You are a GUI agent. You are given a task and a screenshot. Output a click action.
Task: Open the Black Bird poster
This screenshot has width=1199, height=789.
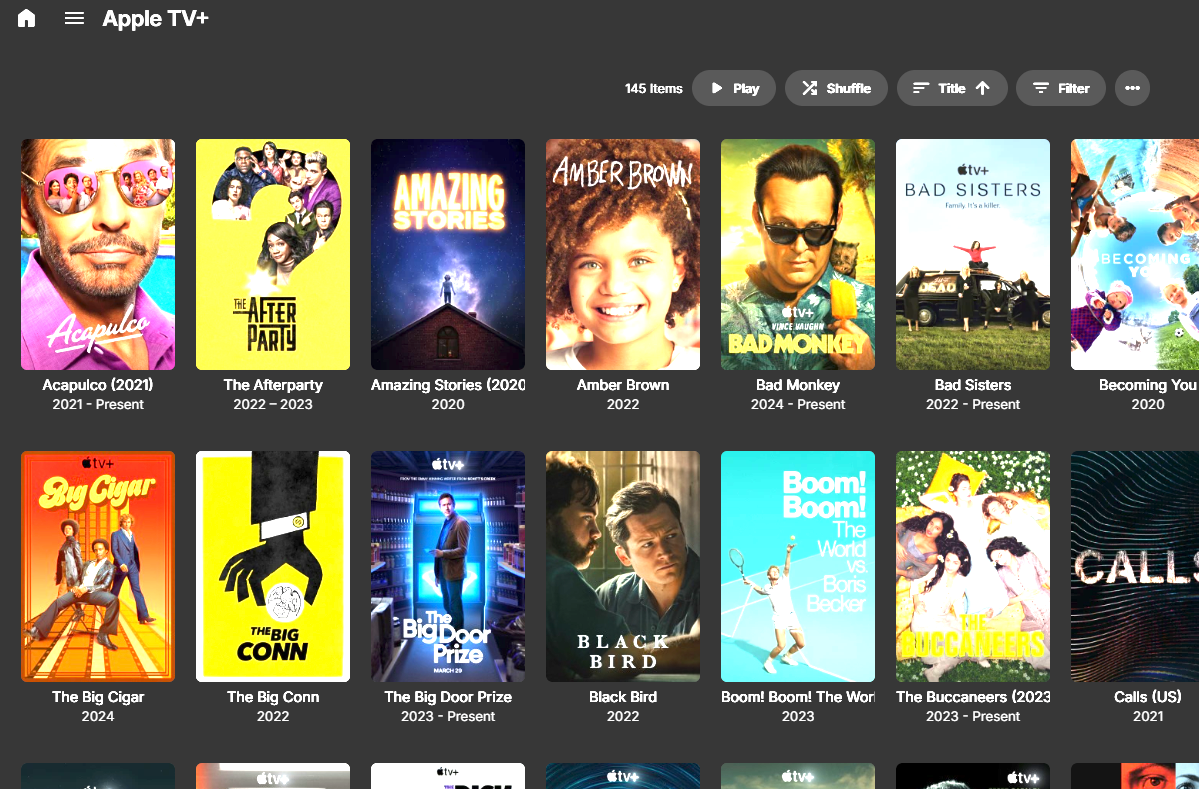tap(623, 567)
